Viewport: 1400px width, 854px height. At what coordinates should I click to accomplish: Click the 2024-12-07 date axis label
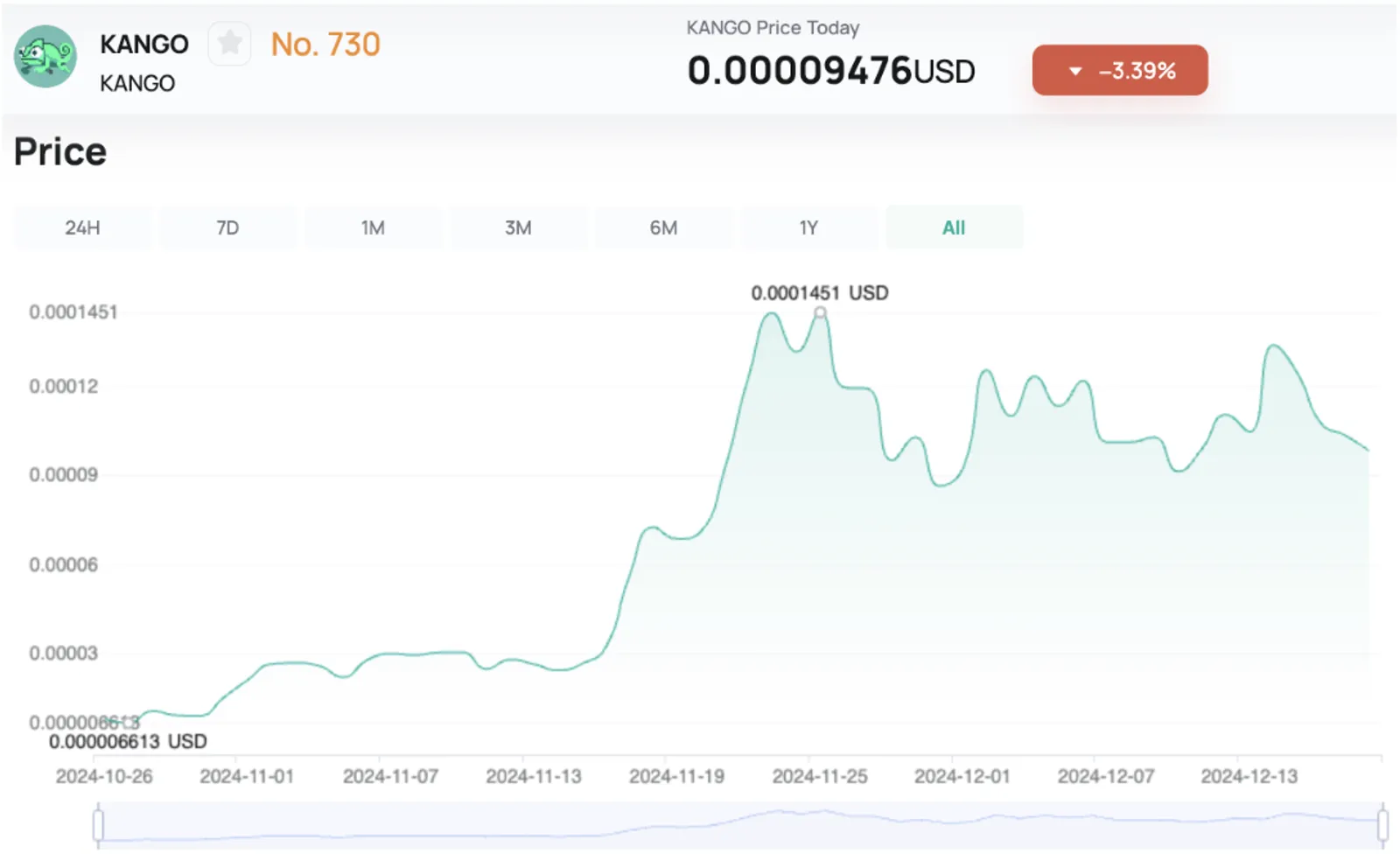pyautogui.click(x=1106, y=776)
